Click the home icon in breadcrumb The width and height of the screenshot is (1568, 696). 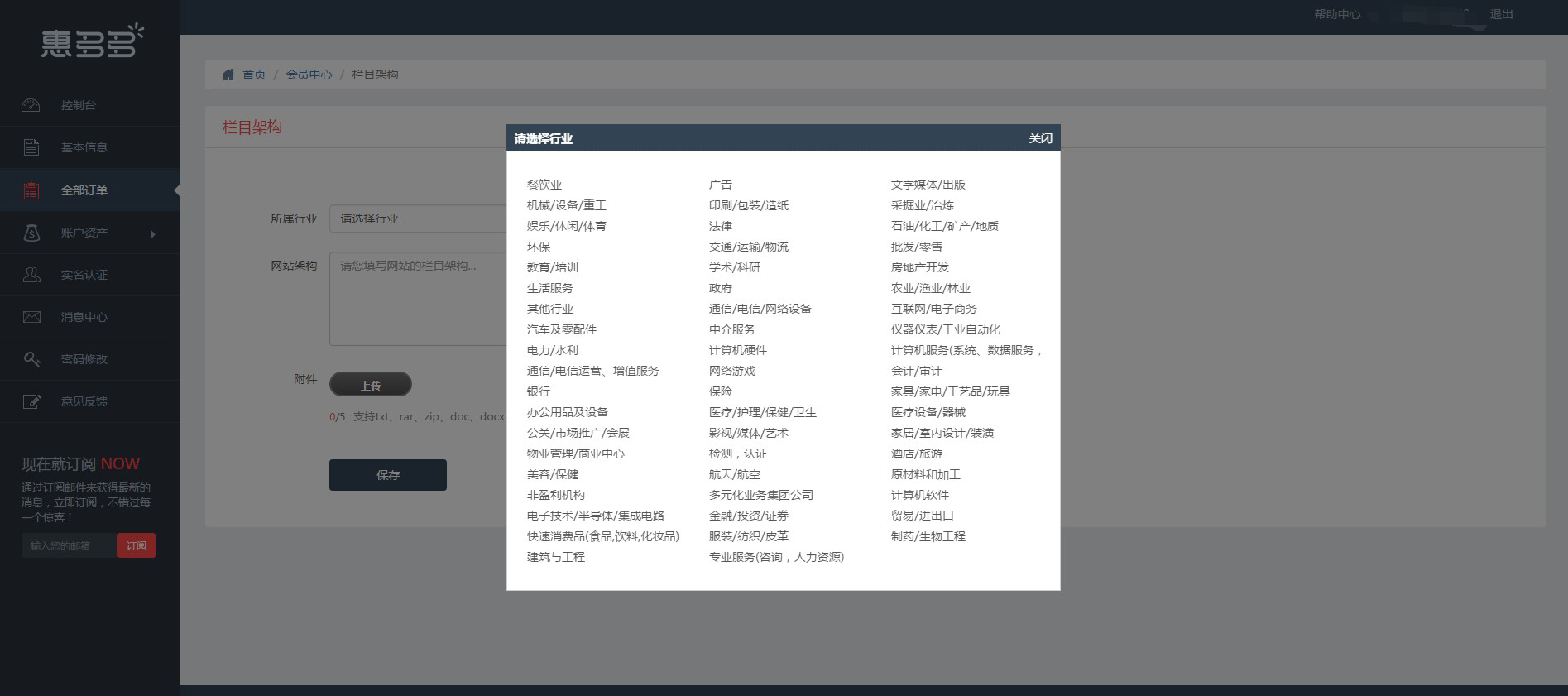click(x=228, y=74)
